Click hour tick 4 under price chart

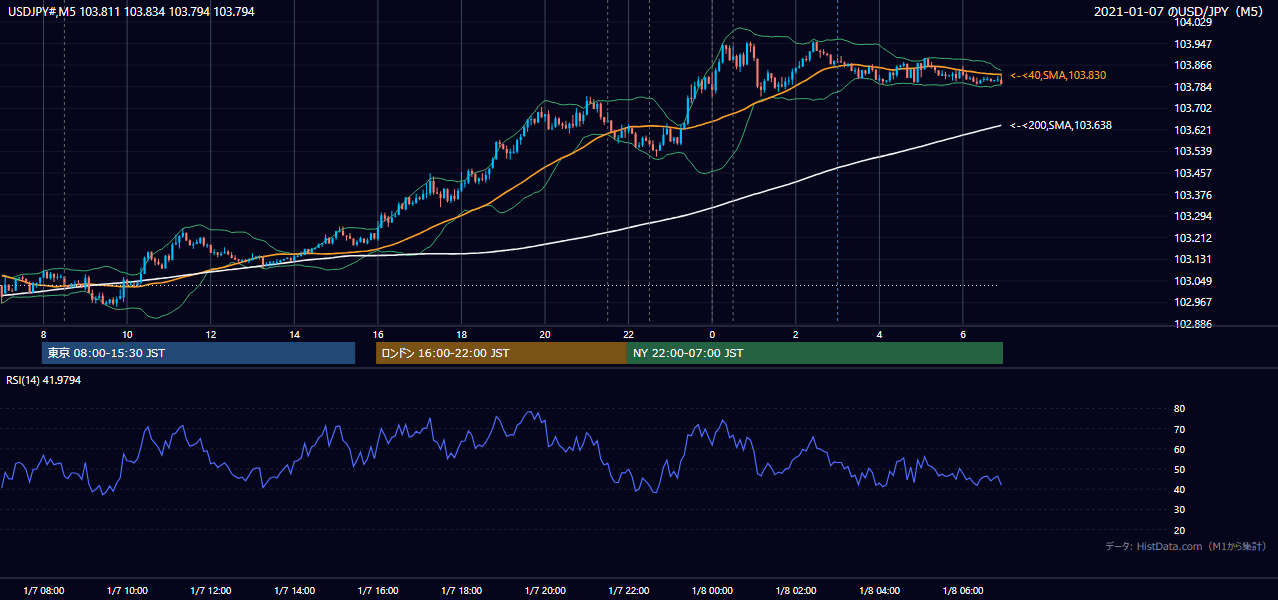tap(879, 334)
